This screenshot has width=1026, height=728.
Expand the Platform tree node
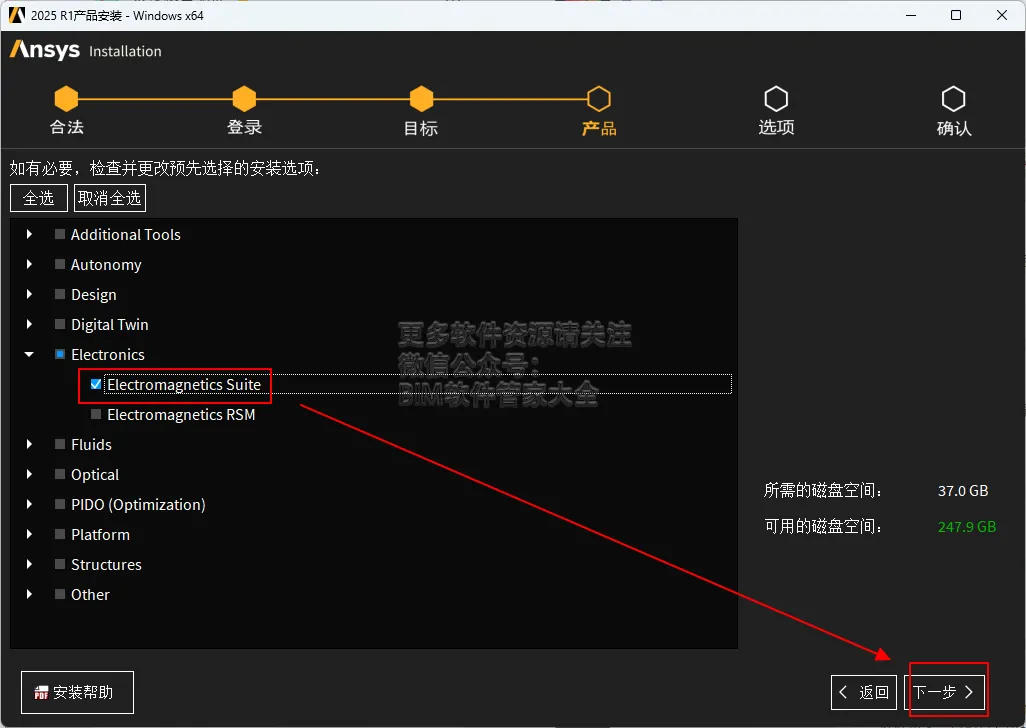point(29,534)
